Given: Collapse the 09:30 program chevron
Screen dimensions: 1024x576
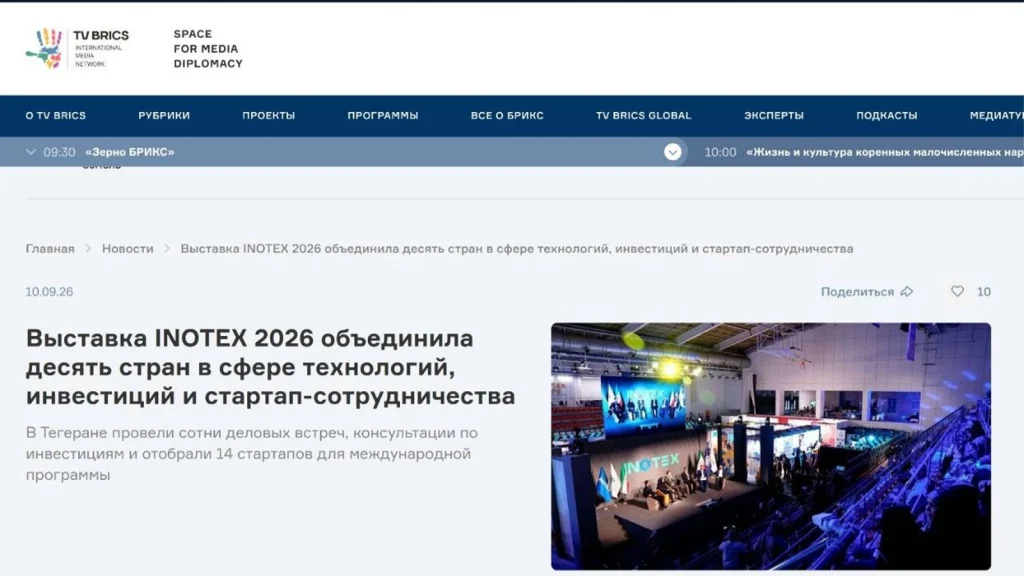Looking at the screenshot, I should coord(31,152).
